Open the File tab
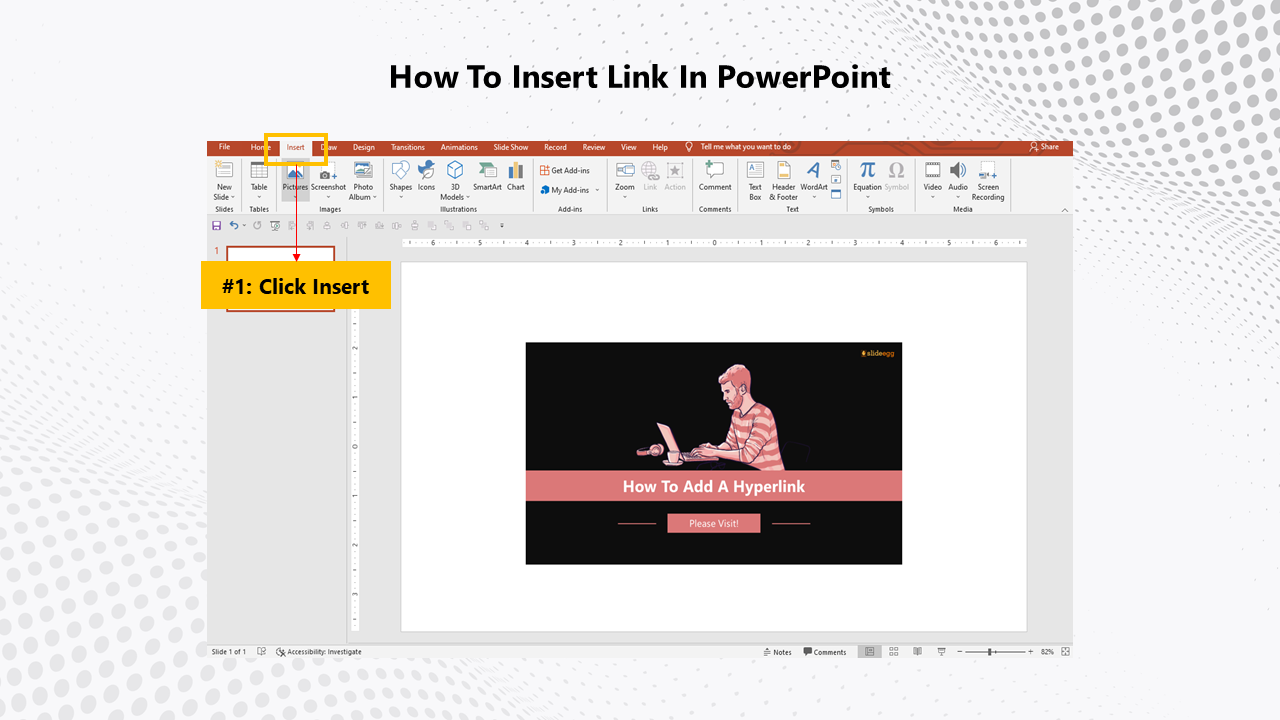 224,147
